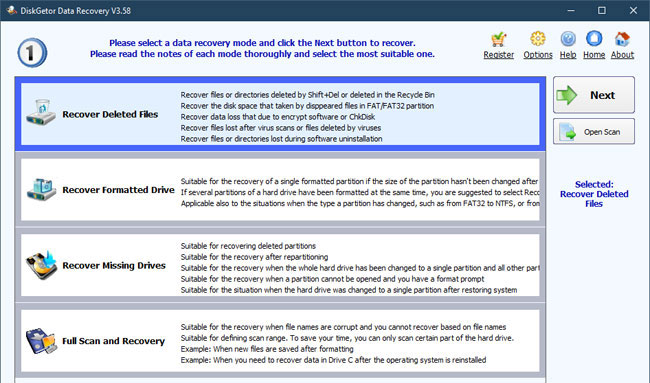Click 'Selected: Recover Deleted Files' status text

(x=594, y=194)
